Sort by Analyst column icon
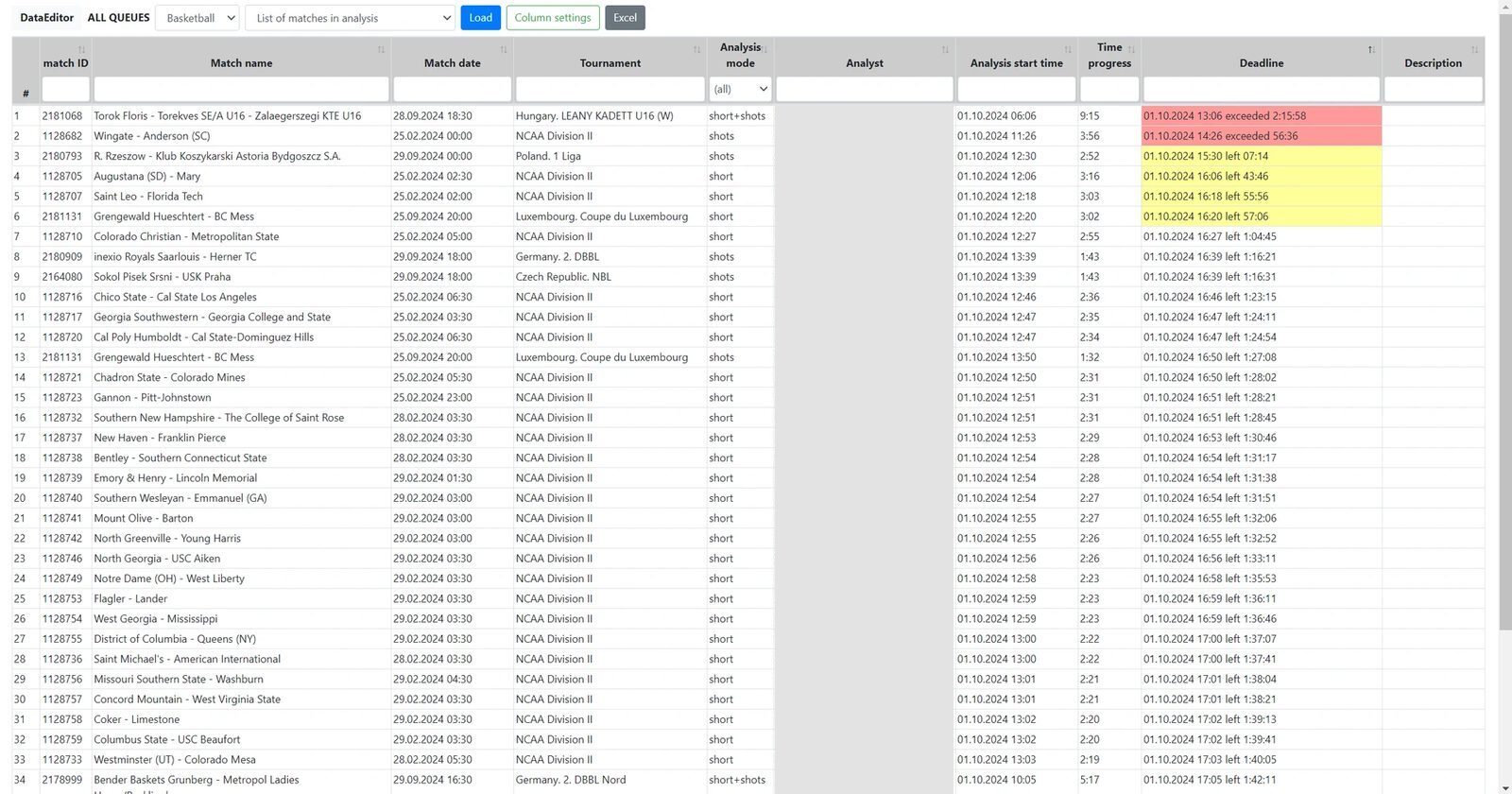 coord(945,49)
